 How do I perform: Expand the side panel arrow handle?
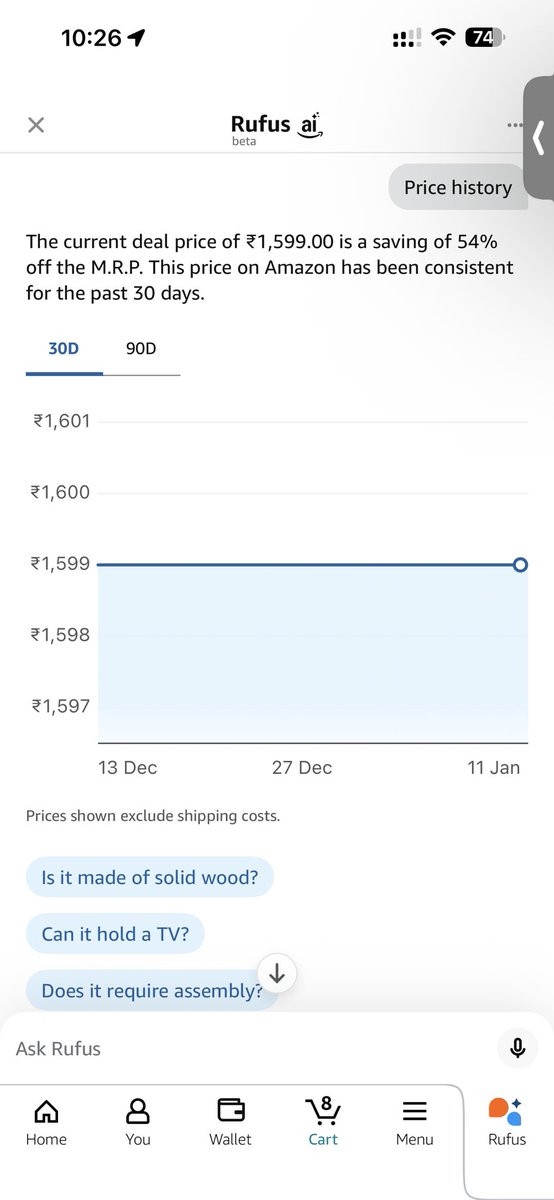pyautogui.click(x=539, y=138)
